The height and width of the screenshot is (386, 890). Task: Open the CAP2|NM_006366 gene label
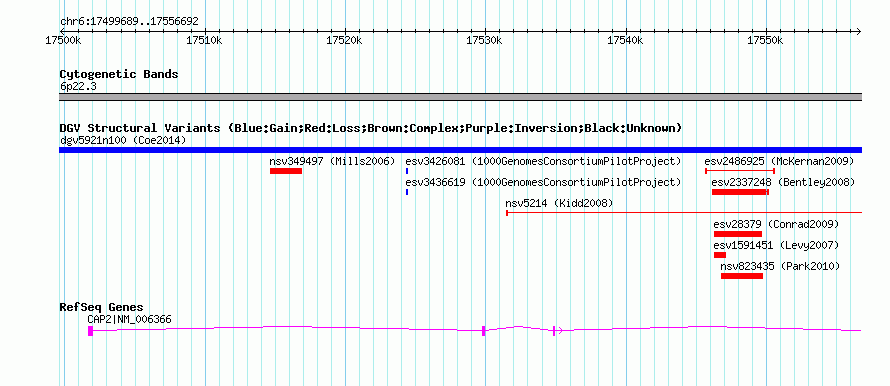(129, 320)
